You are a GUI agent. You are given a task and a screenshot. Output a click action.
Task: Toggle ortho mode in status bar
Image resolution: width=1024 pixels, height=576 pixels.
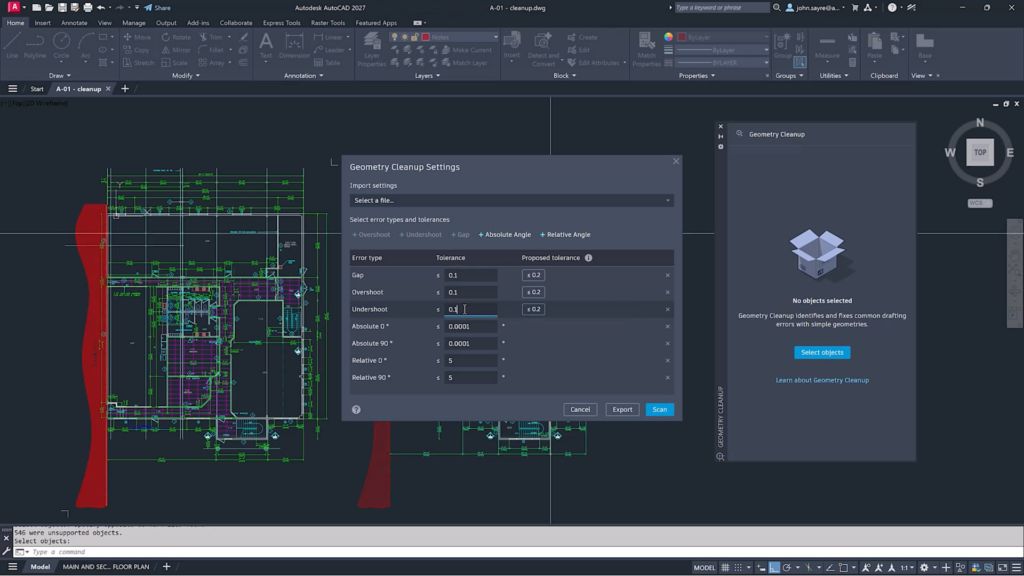pos(774,568)
